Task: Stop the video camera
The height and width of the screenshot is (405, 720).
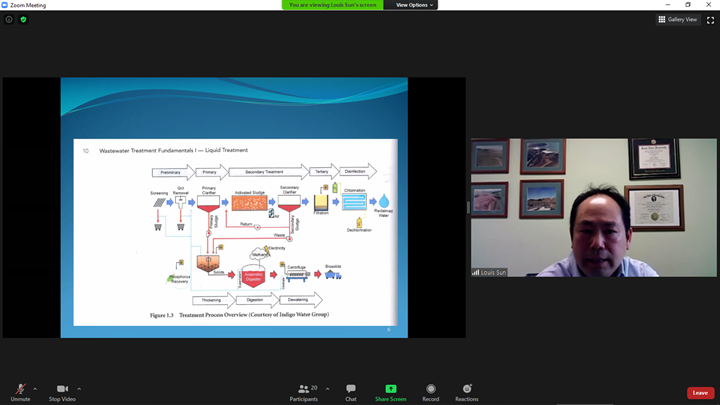Action: click(62, 393)
